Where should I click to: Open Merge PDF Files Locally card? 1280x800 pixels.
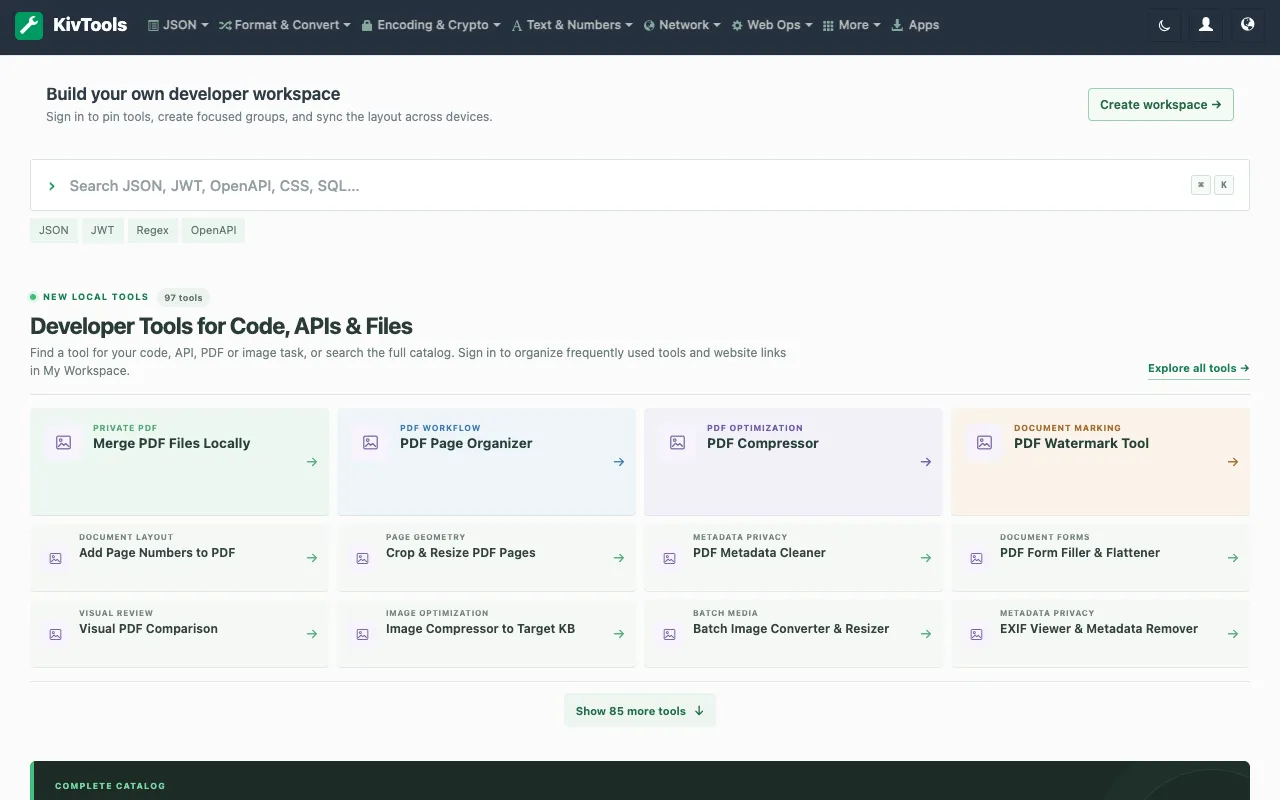pyautogui.click(x=179, y=461)
